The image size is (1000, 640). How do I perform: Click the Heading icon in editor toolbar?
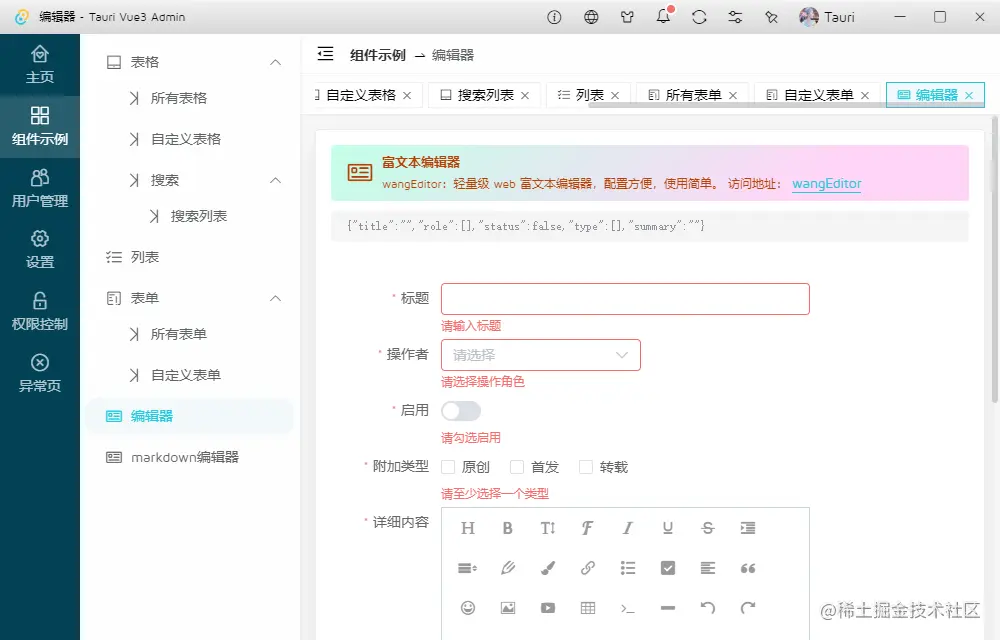467,528
